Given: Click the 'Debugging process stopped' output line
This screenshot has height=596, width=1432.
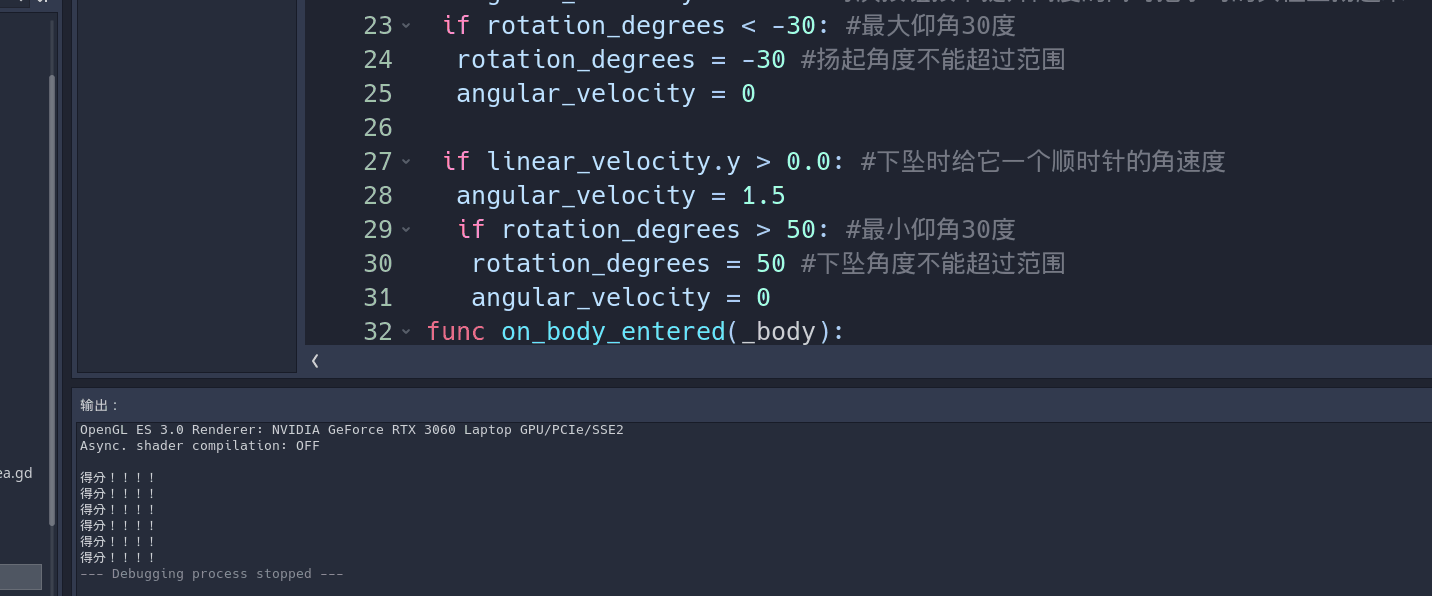Looking at the screenshot, I should point(212,574).
